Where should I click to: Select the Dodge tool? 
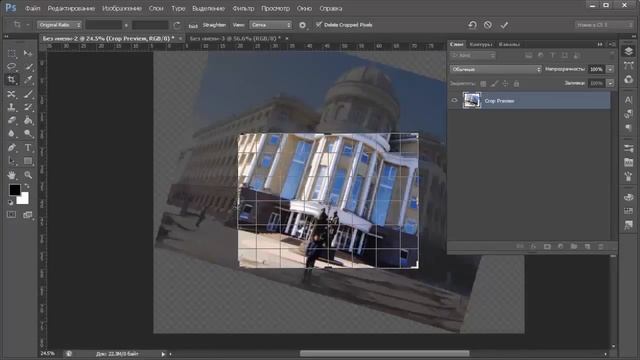[x=28, y=133]
